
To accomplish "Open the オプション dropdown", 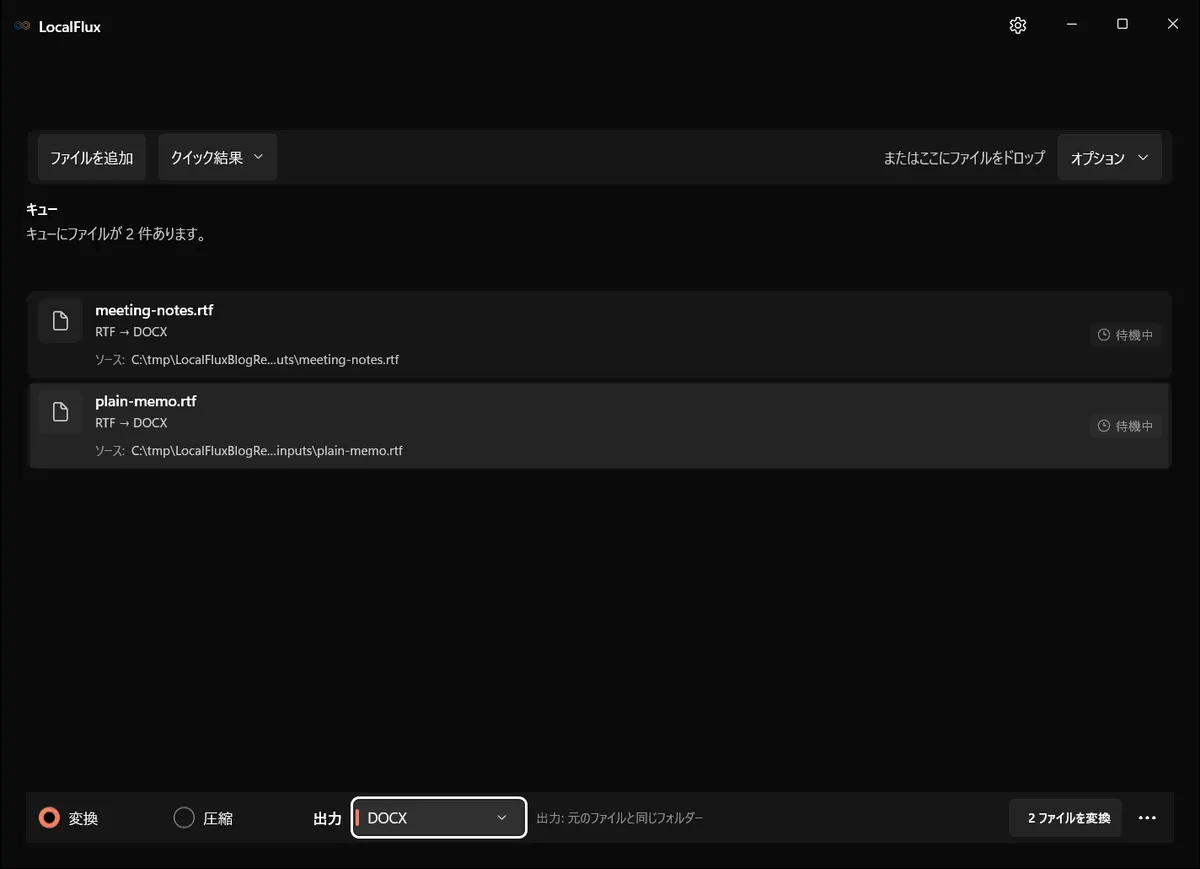I will click(1110, 158).
